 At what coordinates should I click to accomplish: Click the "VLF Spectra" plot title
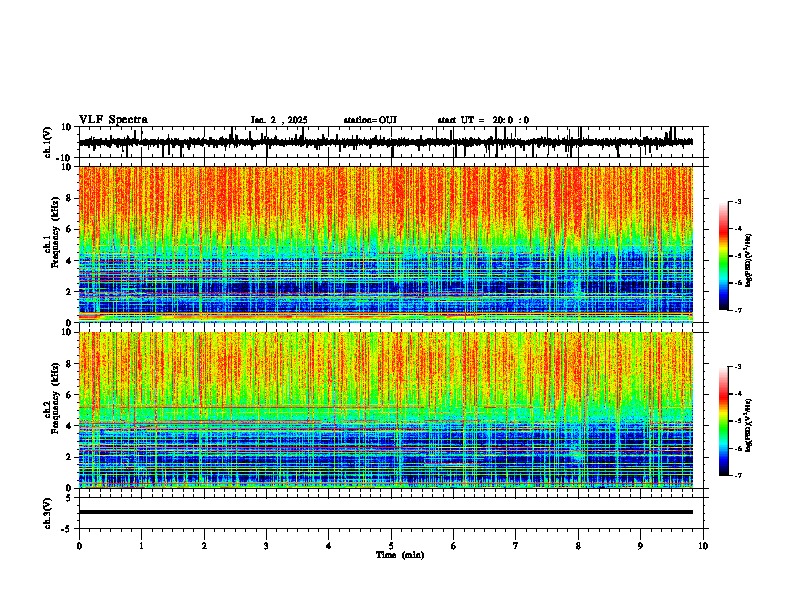[x=113, y=120]
